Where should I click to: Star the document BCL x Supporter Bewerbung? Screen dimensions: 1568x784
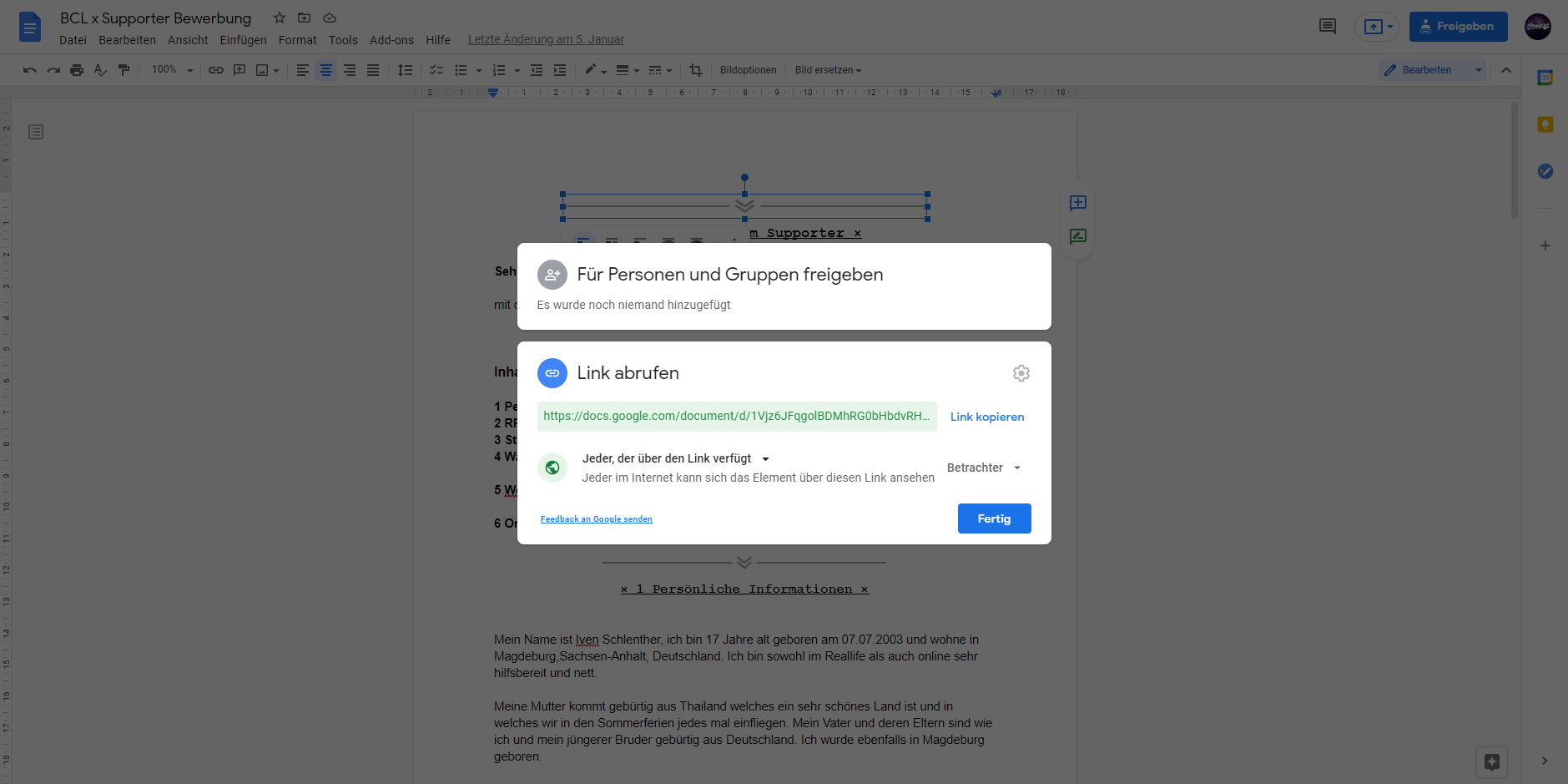[x=280, y=18]
